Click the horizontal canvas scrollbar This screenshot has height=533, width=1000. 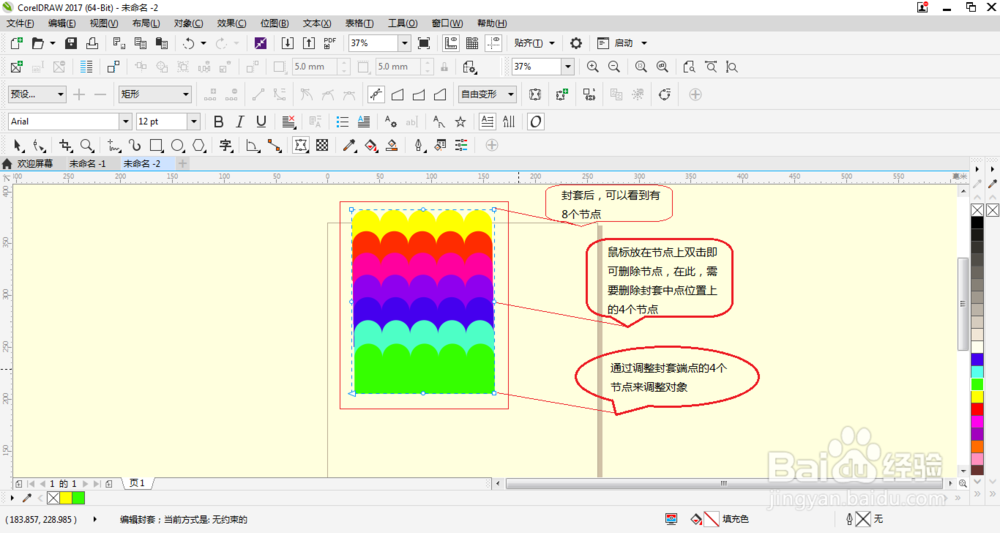pyautogui.click(x=723, y=484)
